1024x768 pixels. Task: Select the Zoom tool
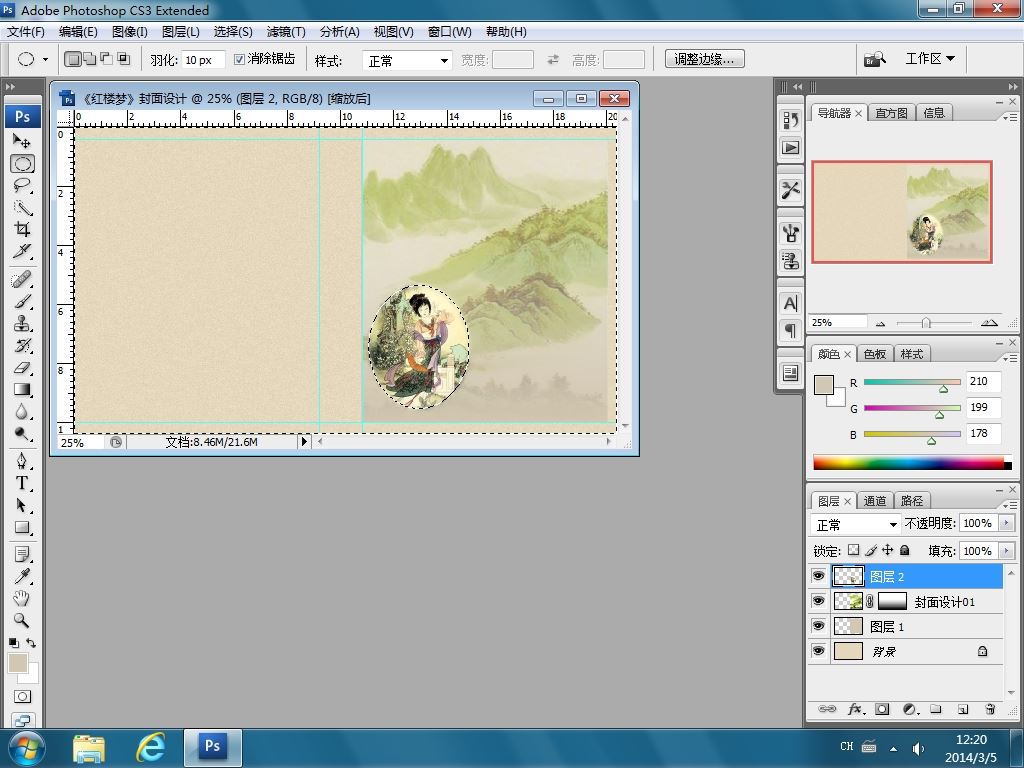click(22, 620)
